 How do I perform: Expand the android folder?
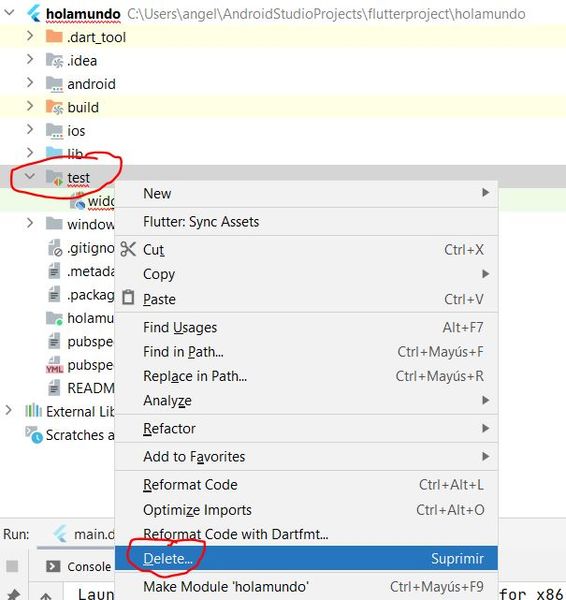30,83
